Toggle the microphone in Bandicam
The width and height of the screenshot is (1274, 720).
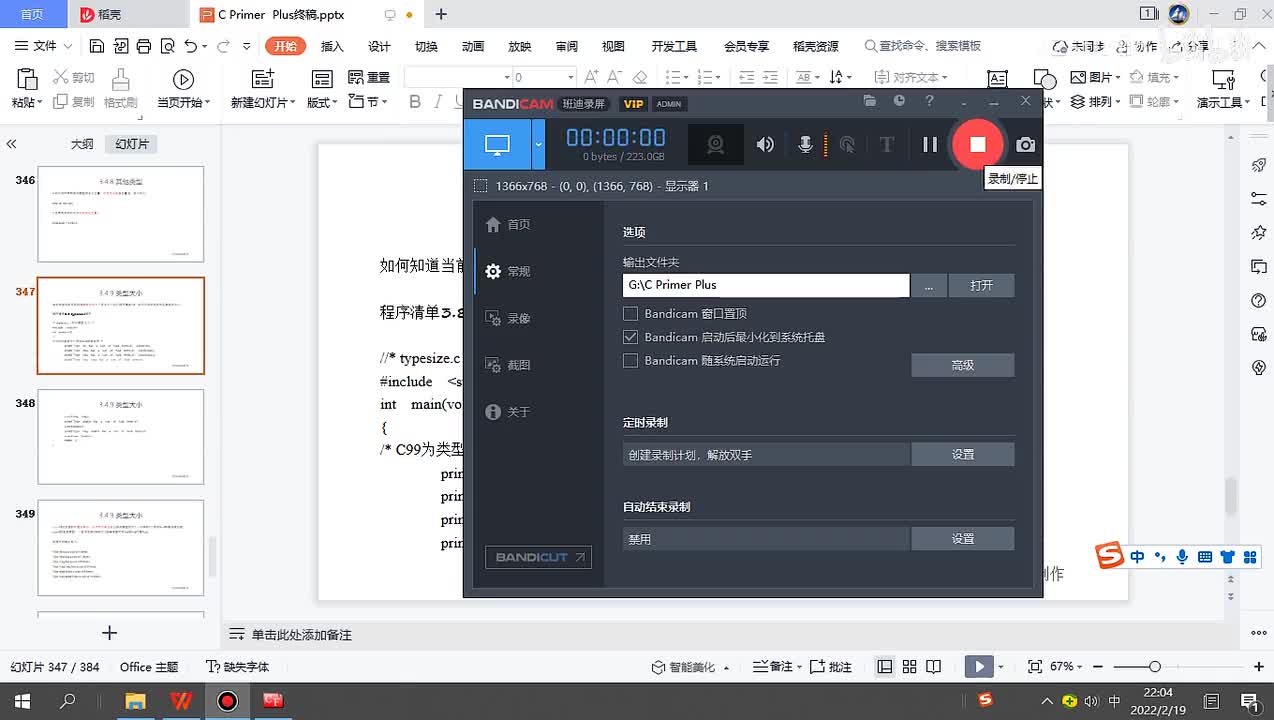[805, 145]
